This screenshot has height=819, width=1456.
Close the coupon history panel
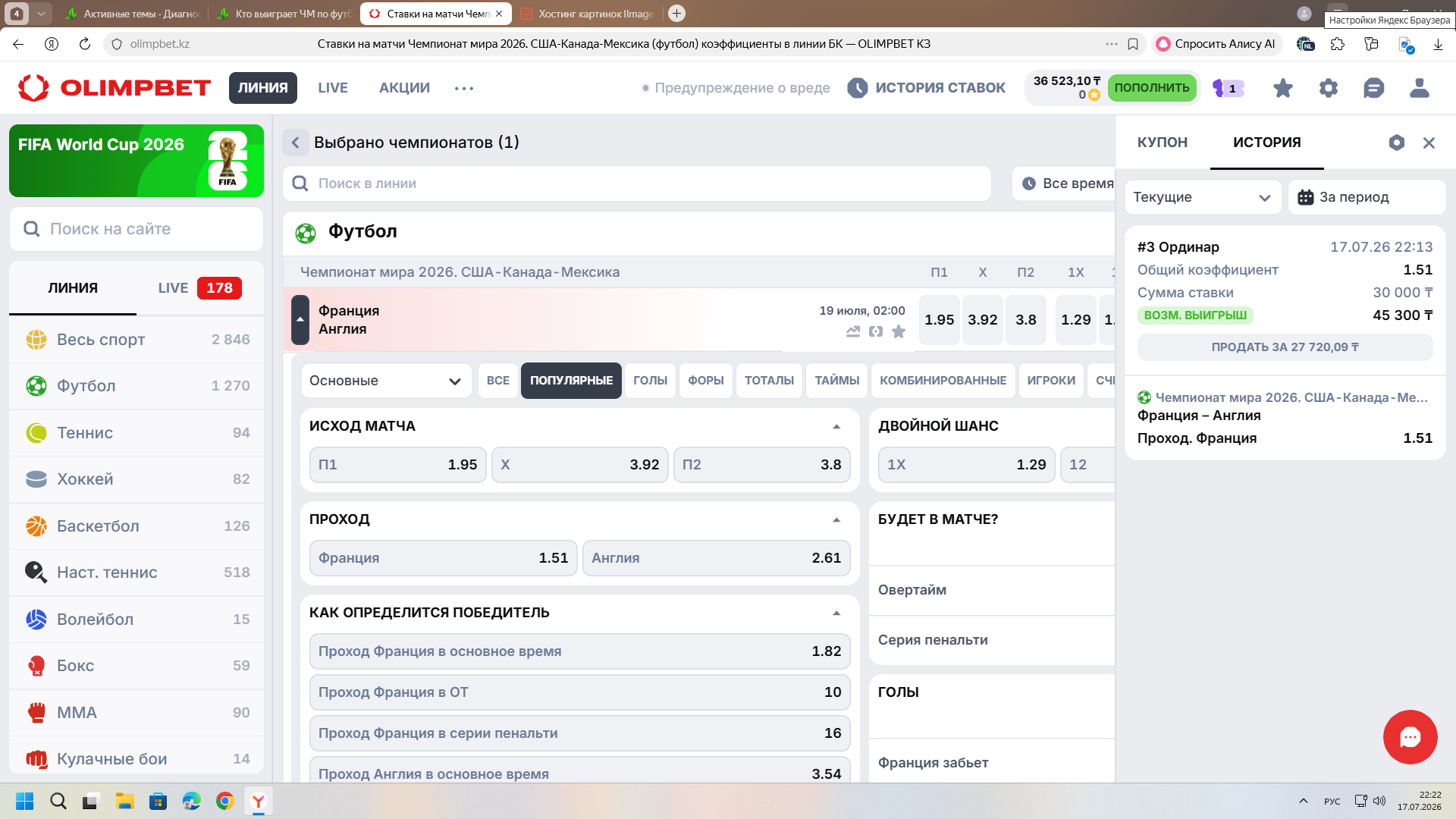(x=1429, y=143)
